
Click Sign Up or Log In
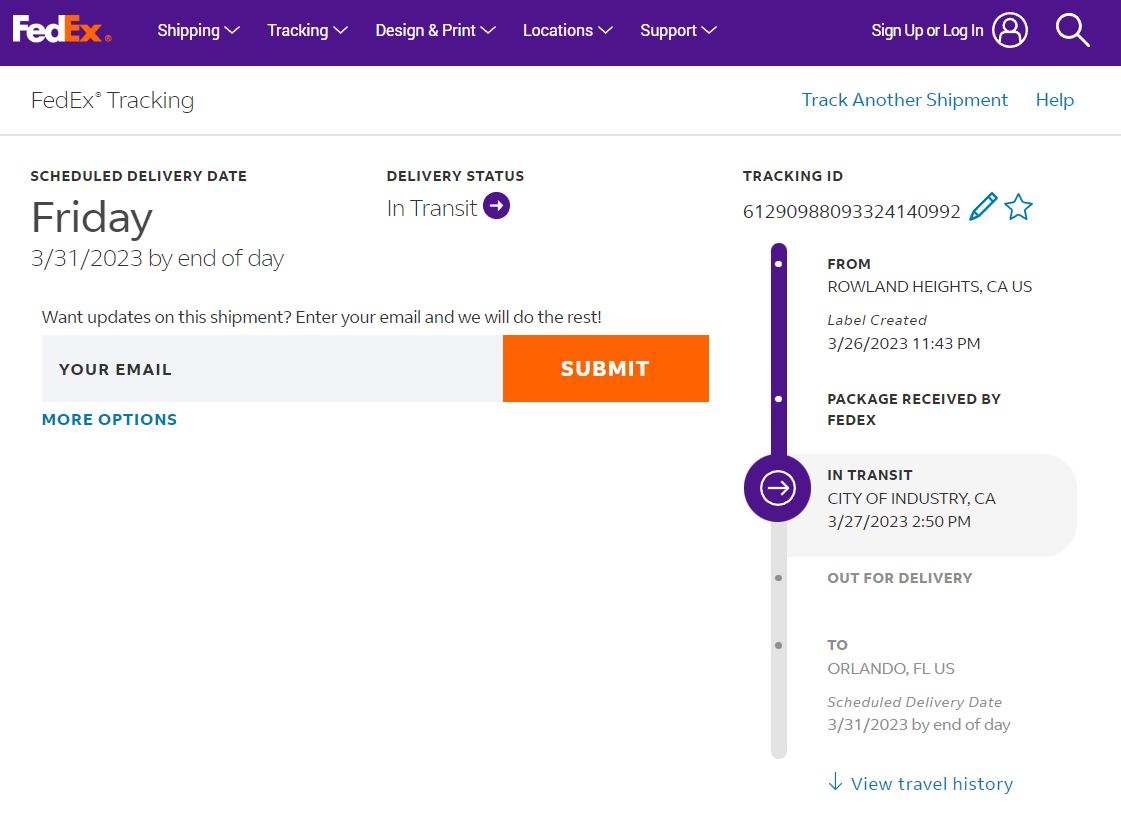(927, 31)
